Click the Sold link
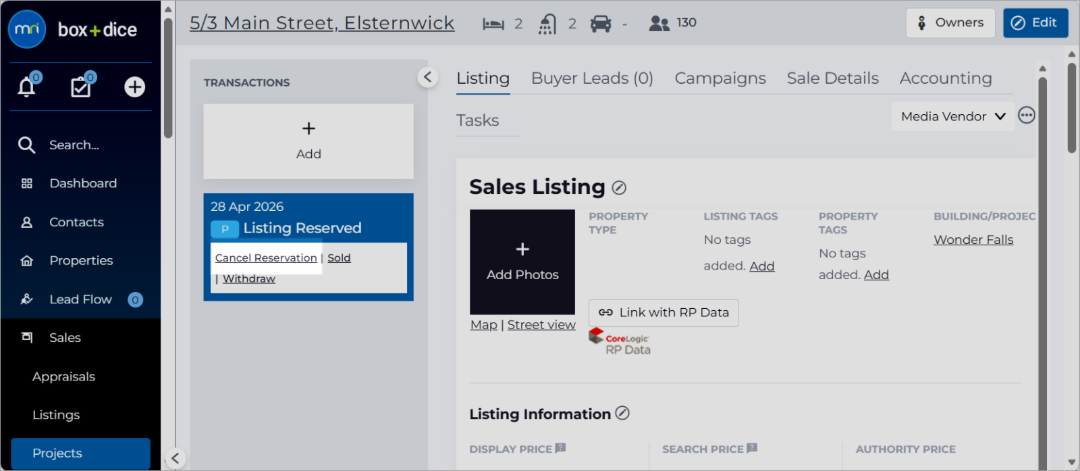1080x471 pixels. click(339, 258)
